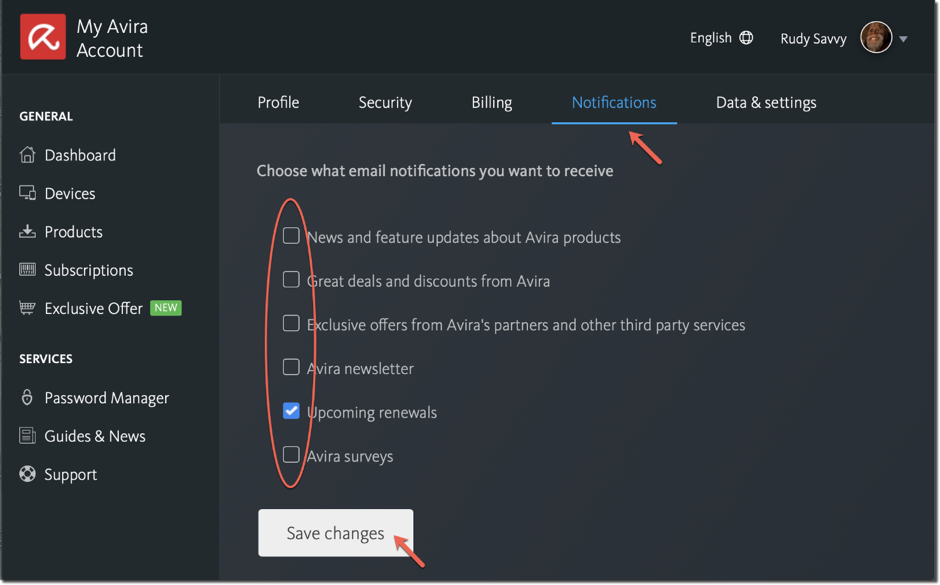This screenshot has width=940, height=585.
Task: Tick the Avira newsletter checkbox
Action: 291,367
